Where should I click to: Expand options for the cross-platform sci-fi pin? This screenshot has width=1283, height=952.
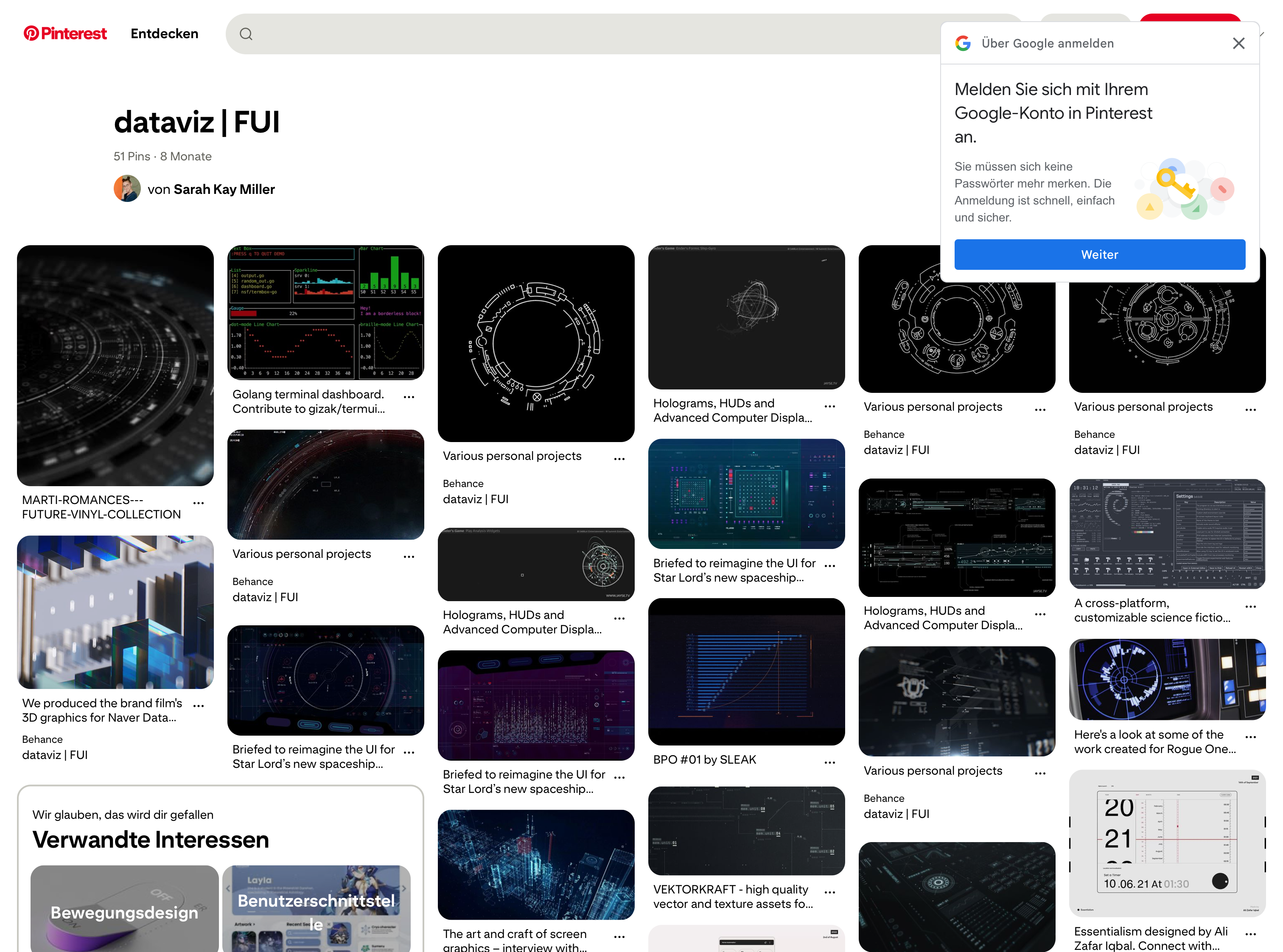point(1250,607)
